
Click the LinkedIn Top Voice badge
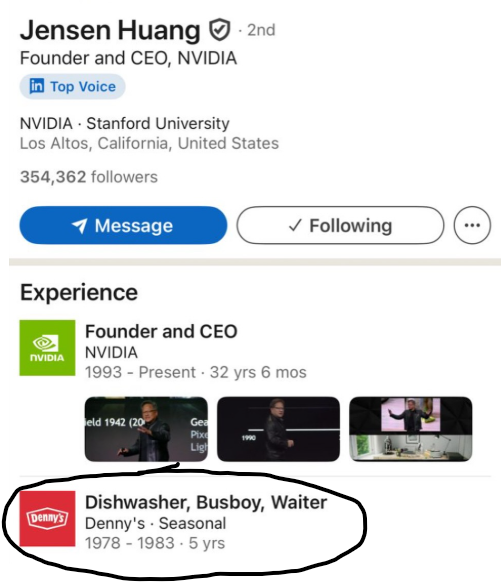72,86
